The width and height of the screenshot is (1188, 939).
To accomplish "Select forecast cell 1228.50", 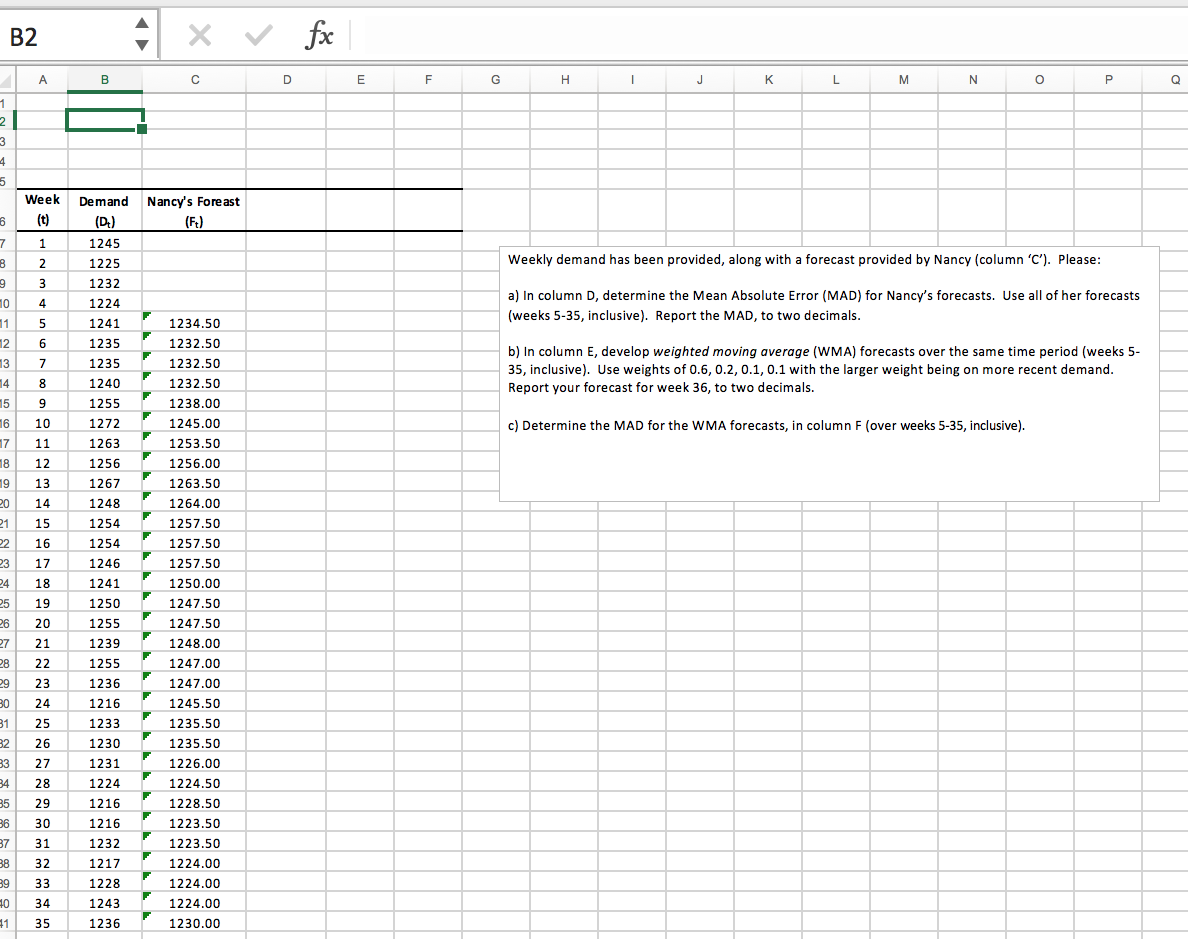I will click(x=194, y=803).
